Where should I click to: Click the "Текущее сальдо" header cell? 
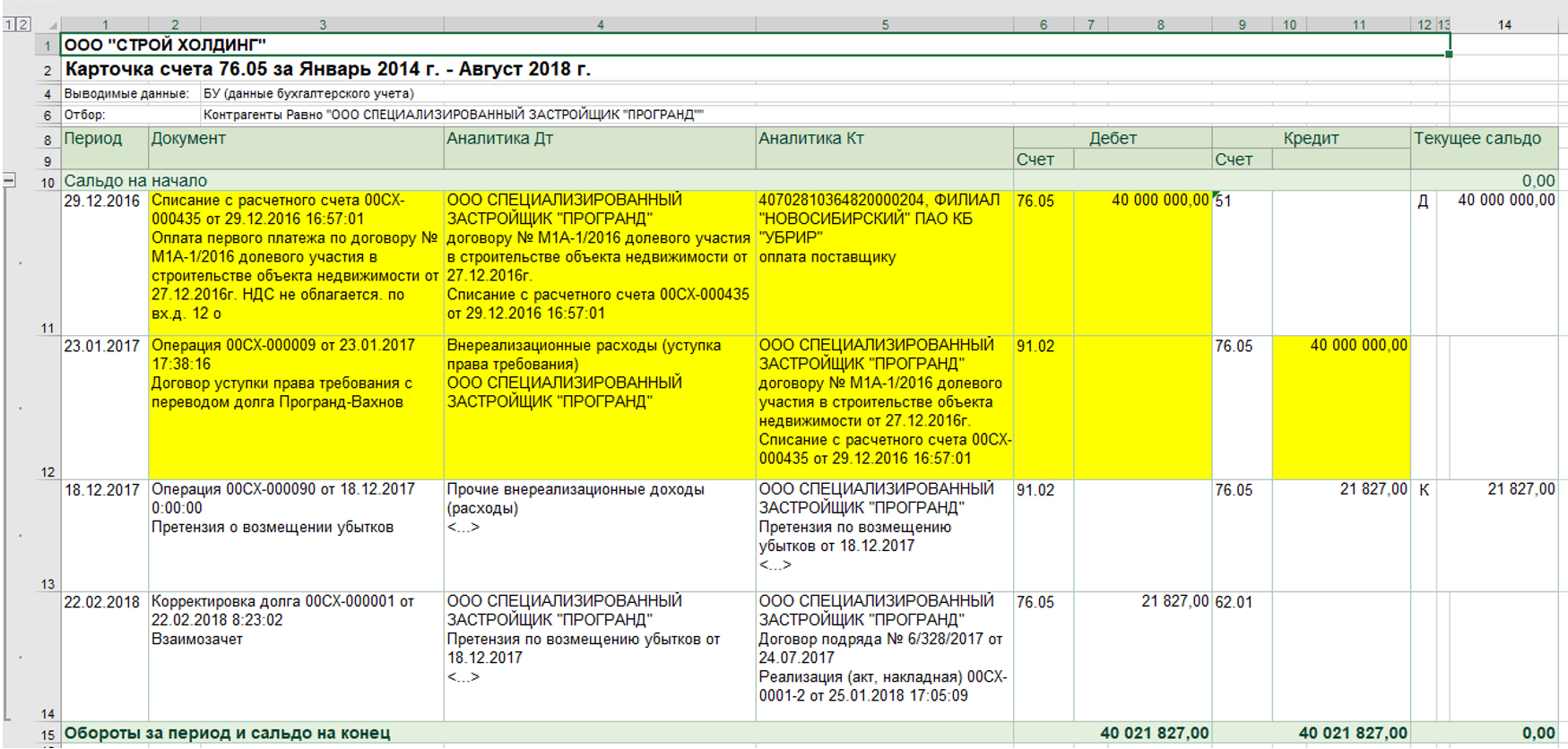pyautogui.click(x=1484, y=148)
